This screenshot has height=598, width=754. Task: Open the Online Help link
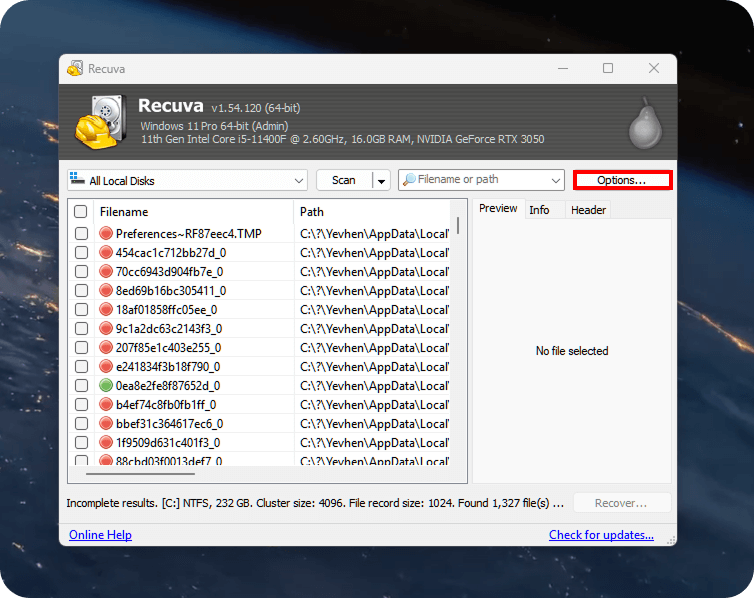(x=101, y=535)
